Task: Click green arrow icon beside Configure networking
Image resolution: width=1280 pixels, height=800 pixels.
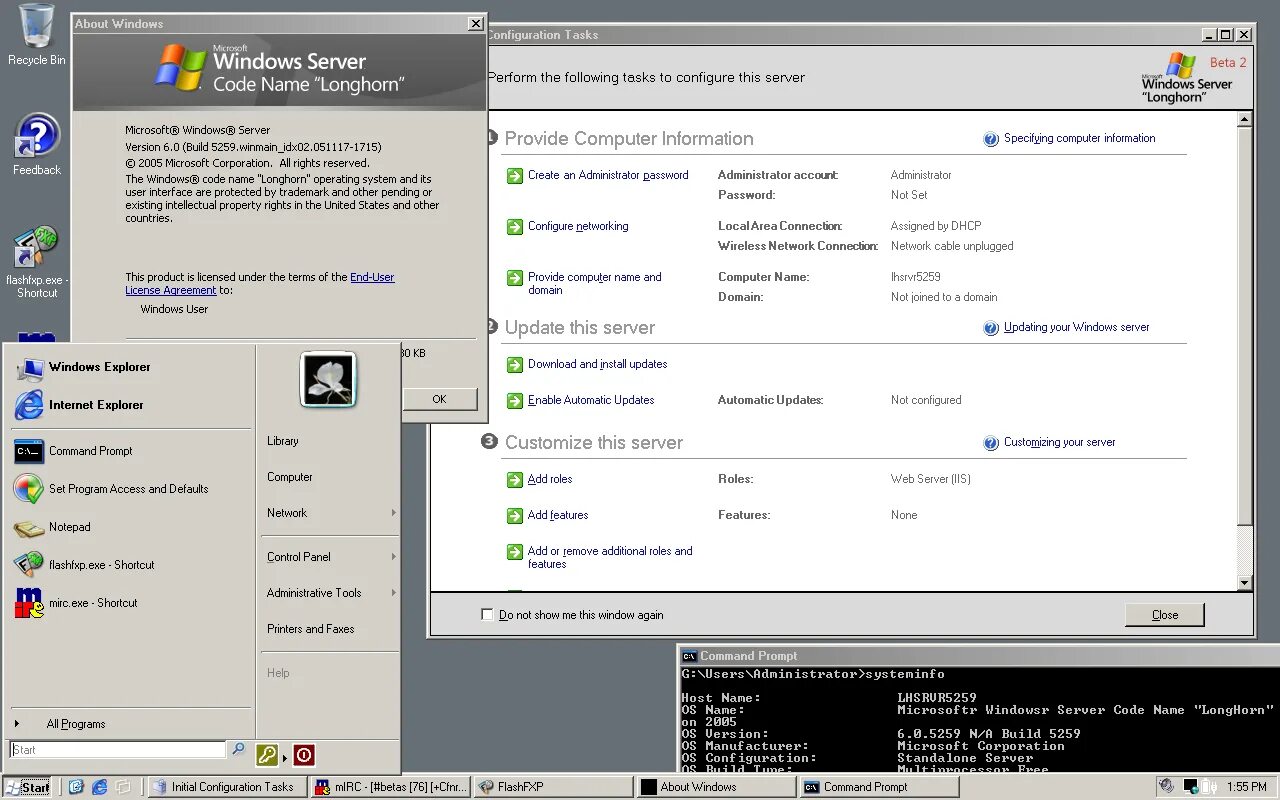Action: (x=515, y=227)
